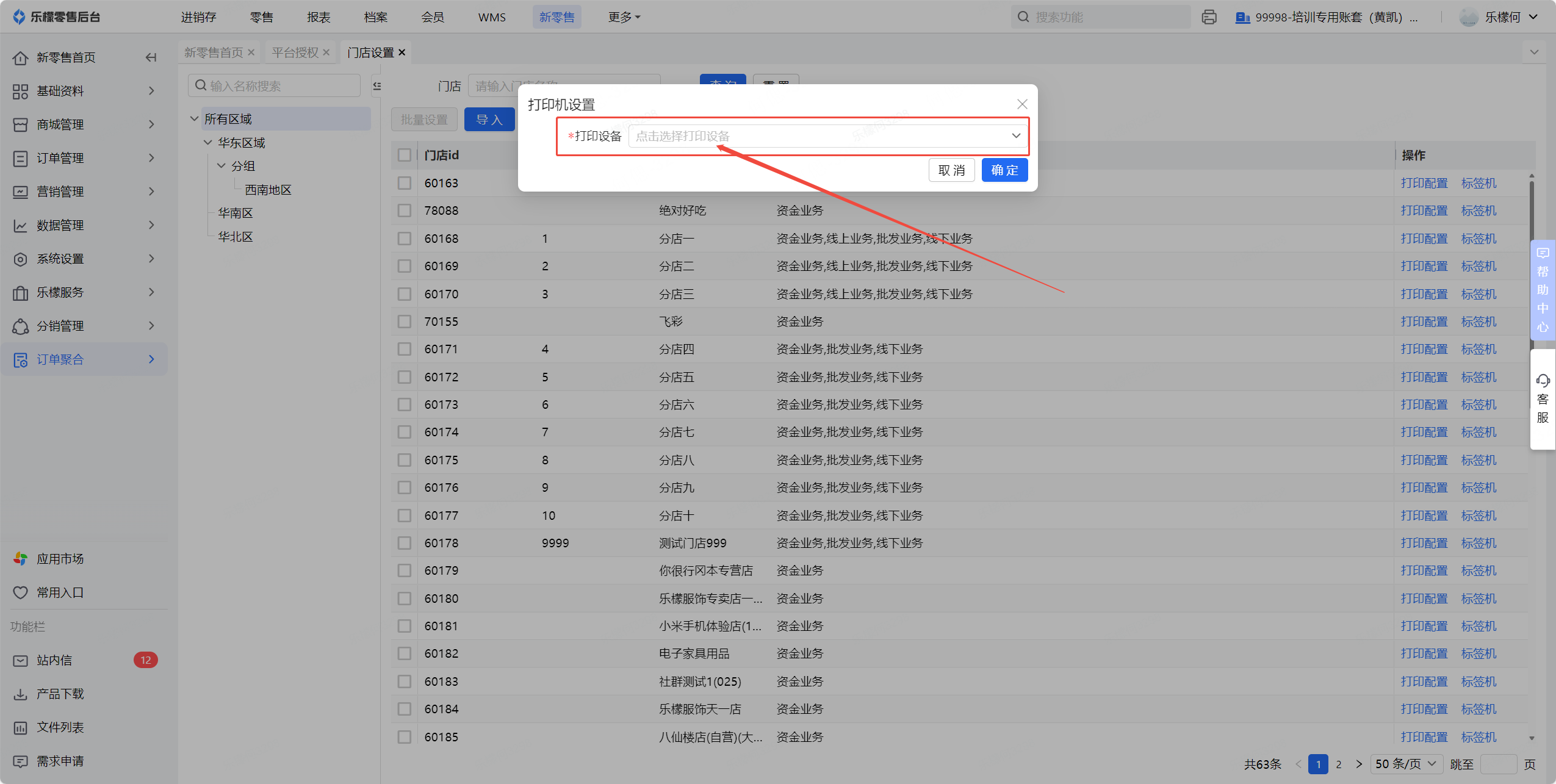Click 取消 button in the dialog
This screenshot has width=1556, height=784.
[x=951, y=170]
